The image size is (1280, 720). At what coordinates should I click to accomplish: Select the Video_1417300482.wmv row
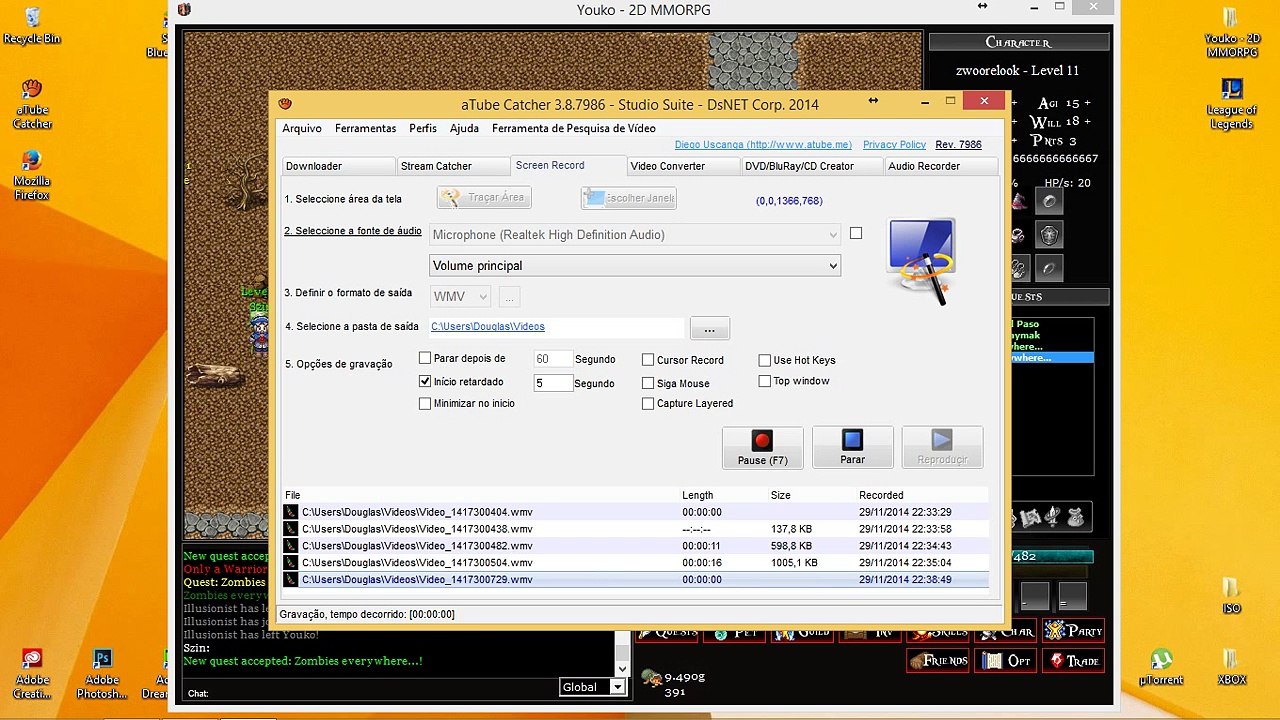[635, 546]
